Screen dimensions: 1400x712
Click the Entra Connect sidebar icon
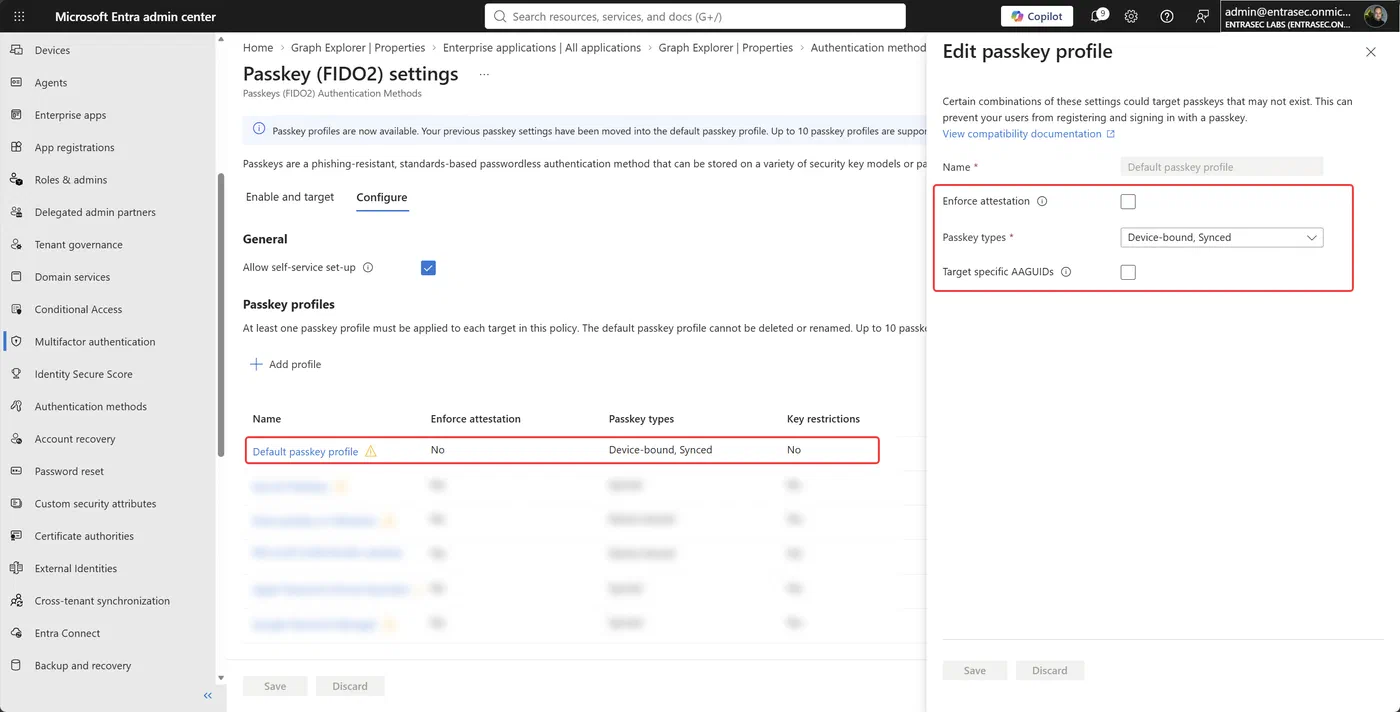click(x=16, y=633)
